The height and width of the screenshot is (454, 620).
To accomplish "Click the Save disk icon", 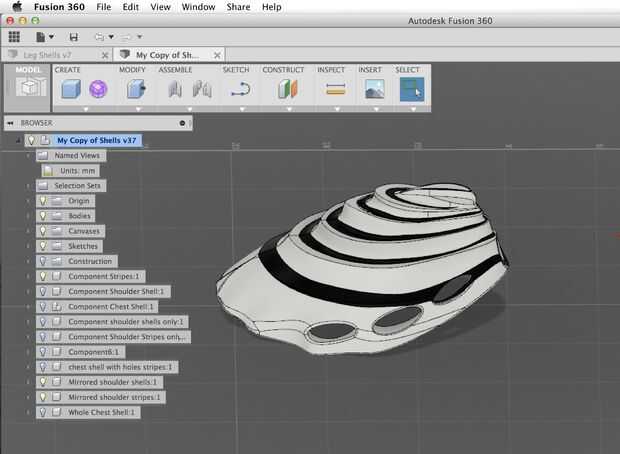I will (x=74, y=37).
